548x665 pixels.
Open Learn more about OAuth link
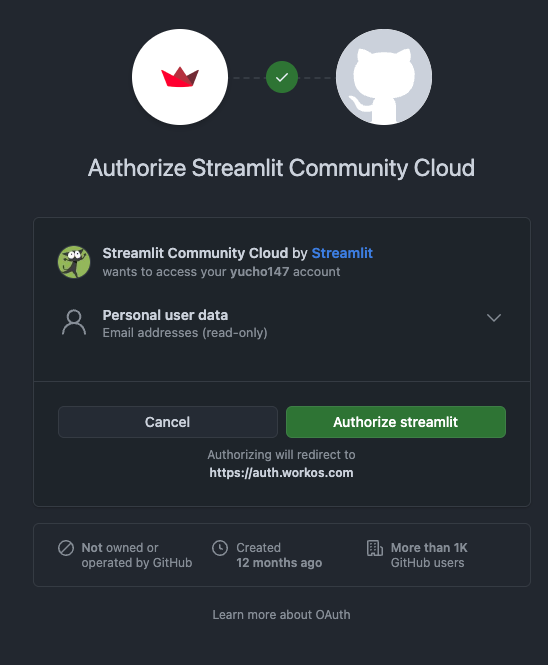point(281,615)
